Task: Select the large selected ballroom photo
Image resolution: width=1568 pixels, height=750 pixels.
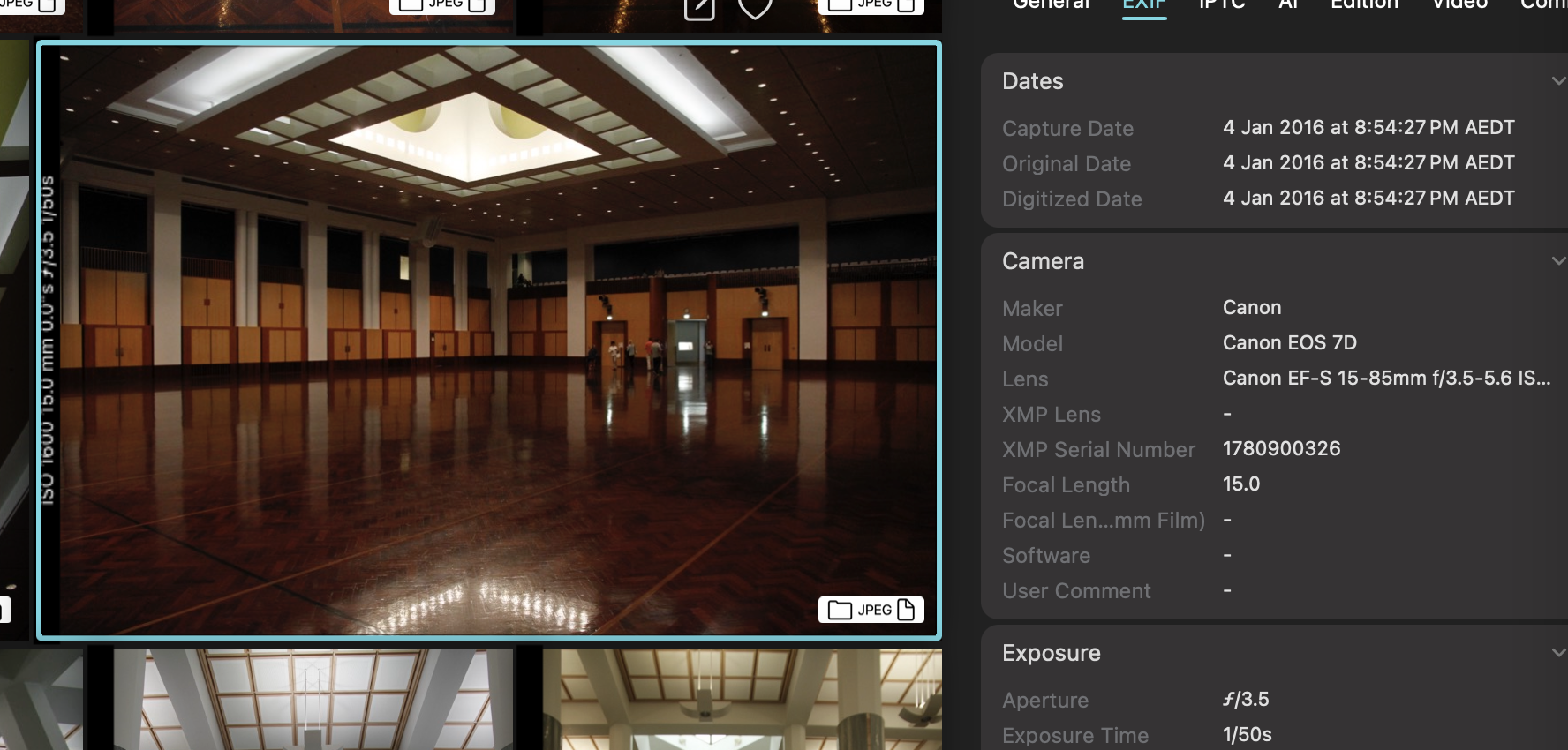Action: point(489,340)
